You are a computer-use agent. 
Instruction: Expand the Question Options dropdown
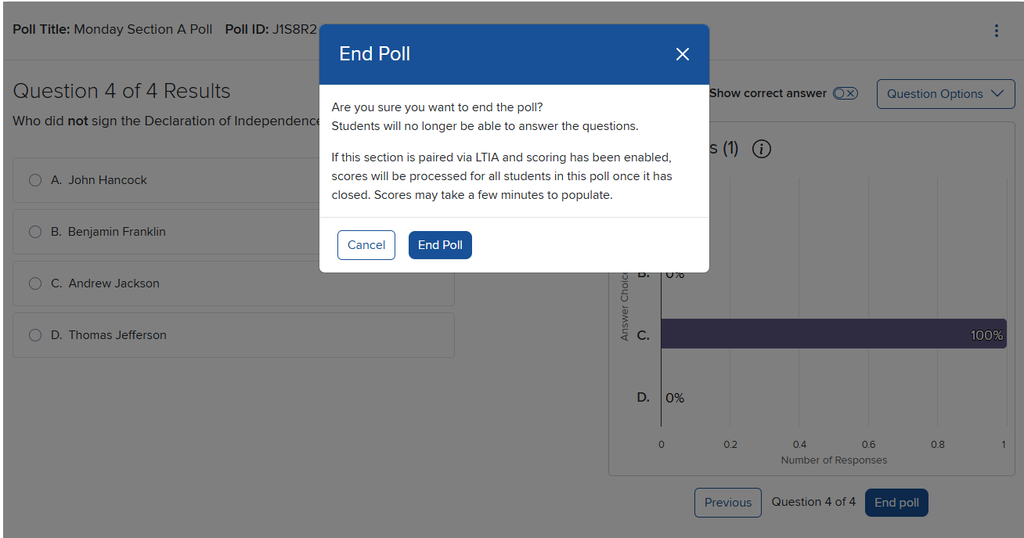[944, 94]
